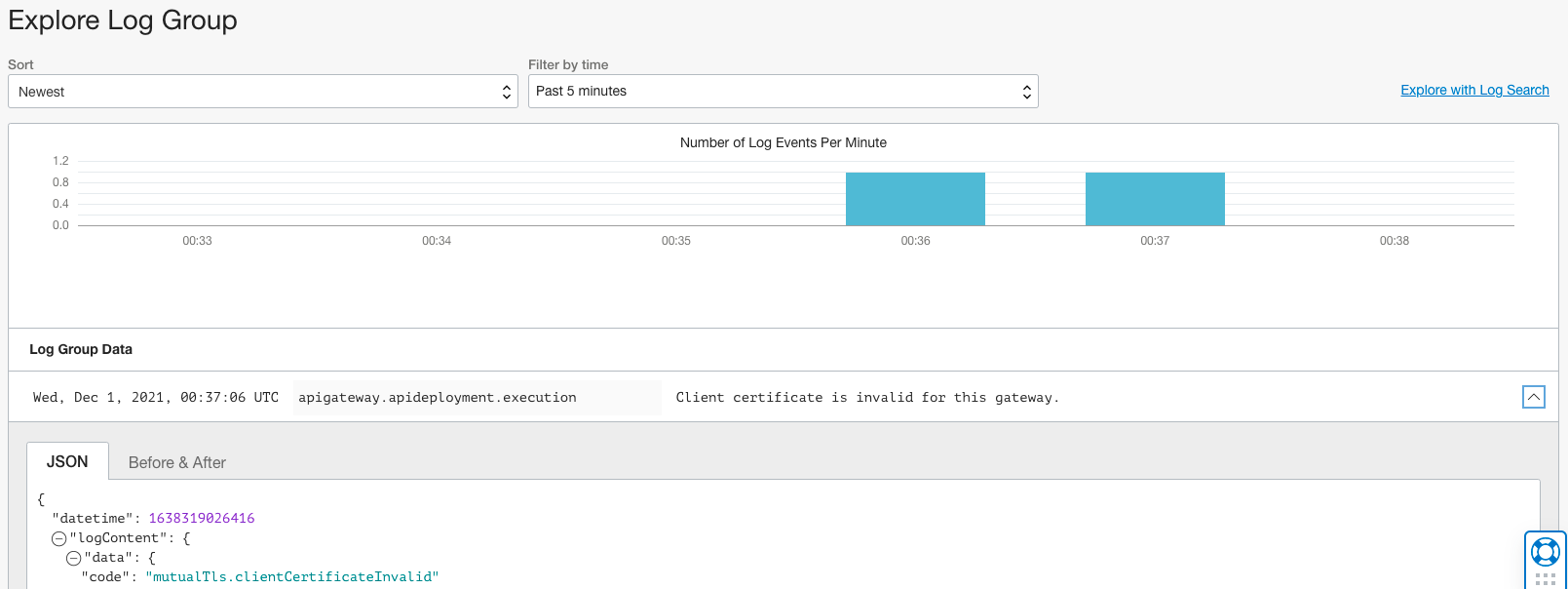Open the Explore with Log Search link
Screen dimensions: 1568x589
point(1474,90)
